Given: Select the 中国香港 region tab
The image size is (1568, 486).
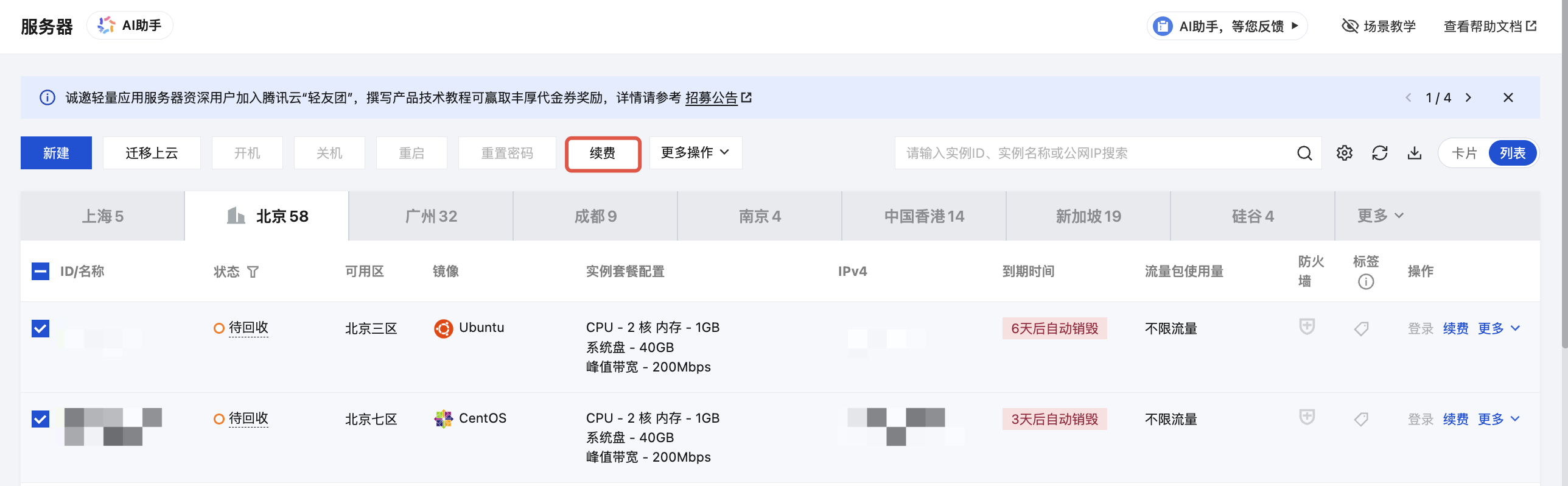Looking at the screenshot, I should tap(923, 216).
